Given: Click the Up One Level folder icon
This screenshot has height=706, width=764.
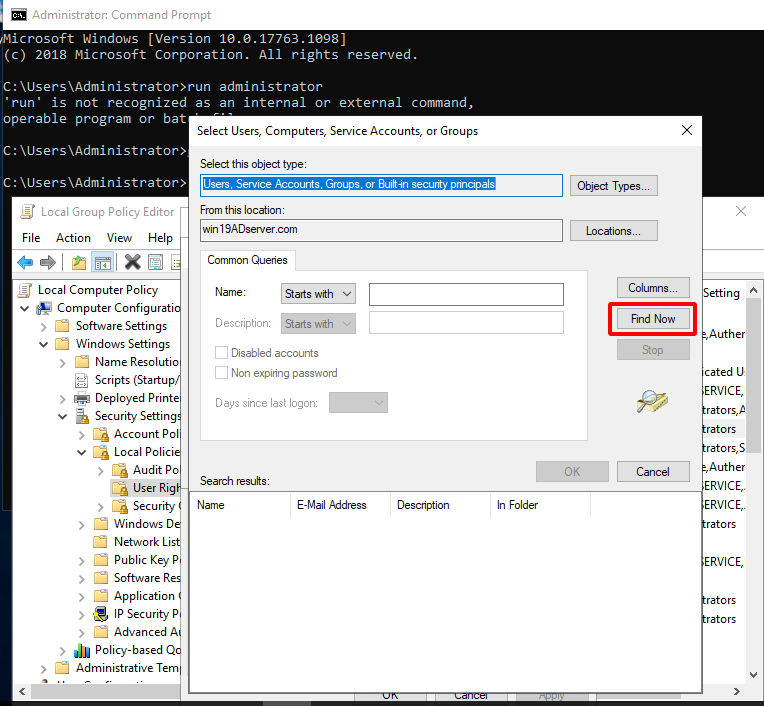Looking at the screenshot, I should coord(79,262).
